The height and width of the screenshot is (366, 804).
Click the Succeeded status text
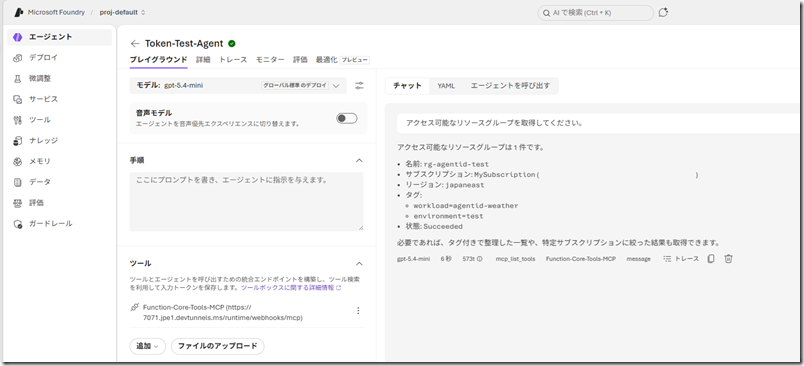click(443, 227)
